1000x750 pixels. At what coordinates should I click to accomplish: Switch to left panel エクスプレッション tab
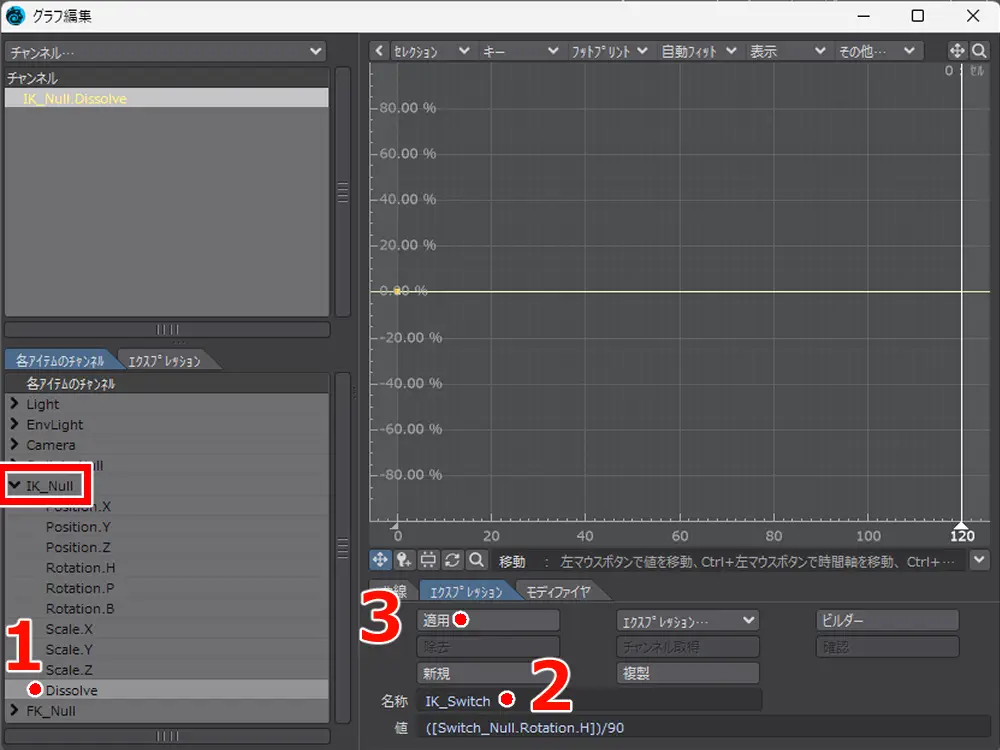[x=167, y=361]
